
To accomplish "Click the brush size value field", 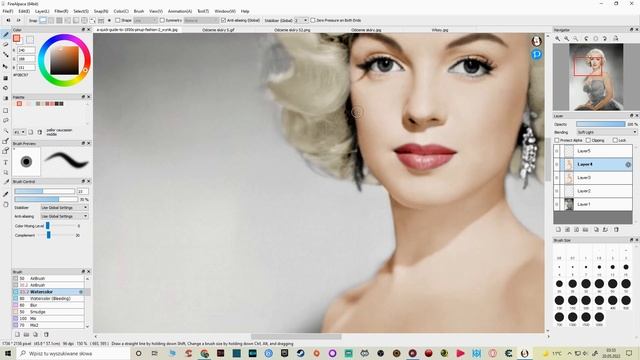I will click(82, 191).
